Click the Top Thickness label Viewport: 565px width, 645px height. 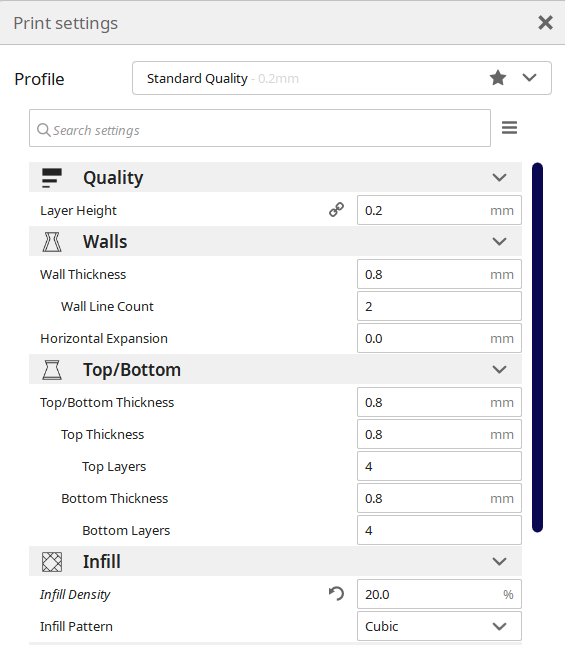102,434
